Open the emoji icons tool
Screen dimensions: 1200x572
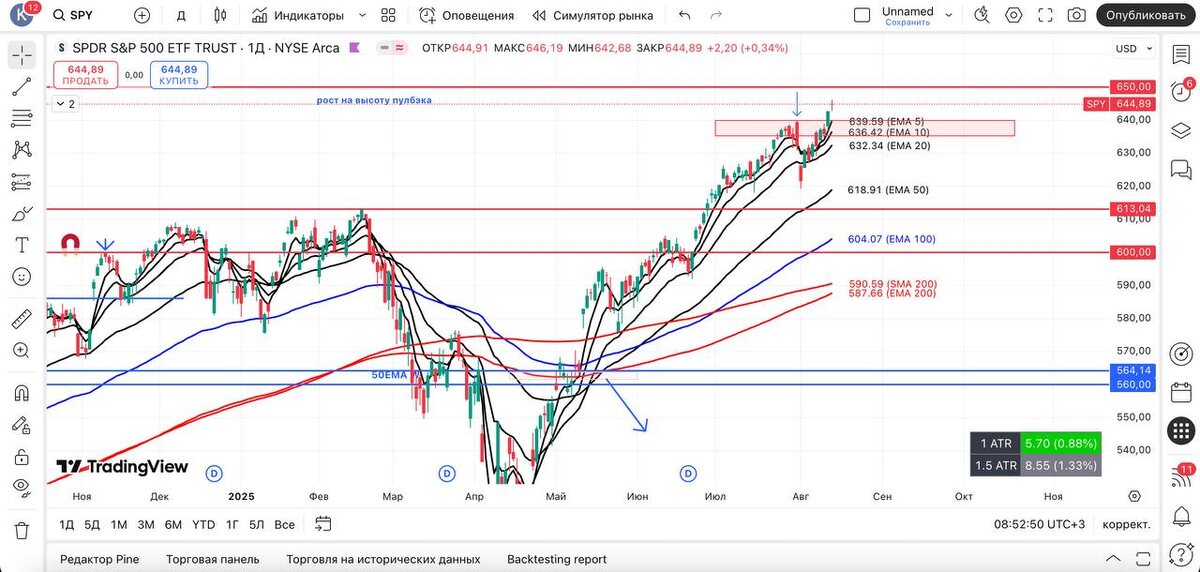pos(22,276)
